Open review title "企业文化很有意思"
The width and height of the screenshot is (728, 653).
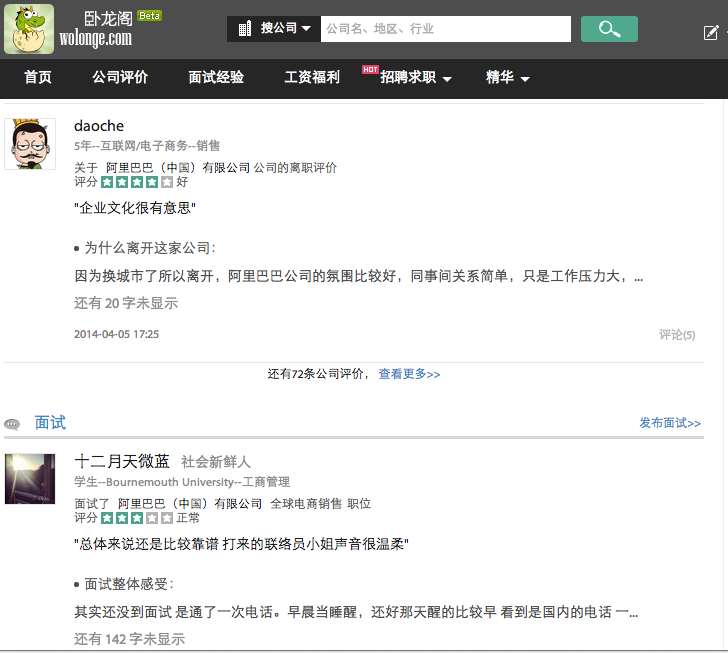coord(135,208)
